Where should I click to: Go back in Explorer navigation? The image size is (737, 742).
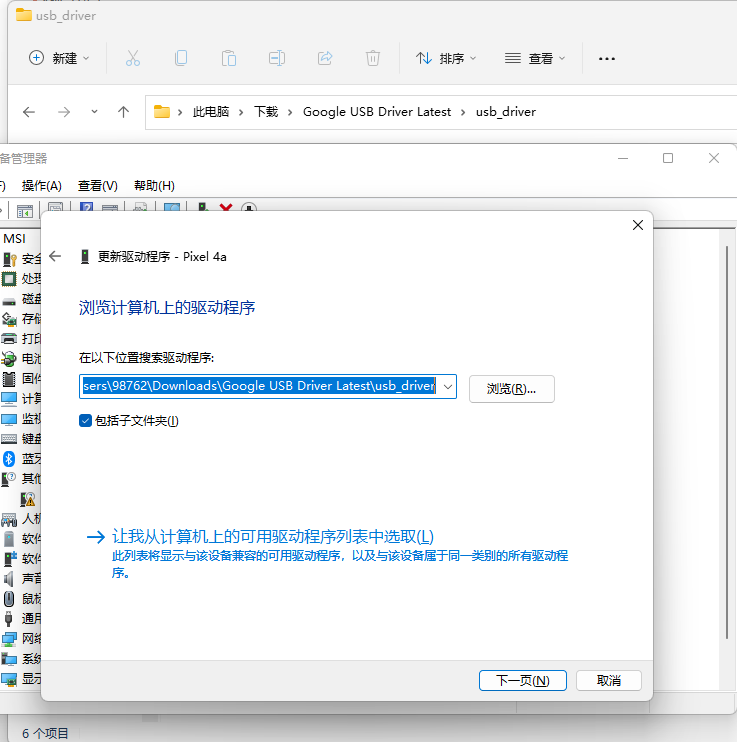29,112
